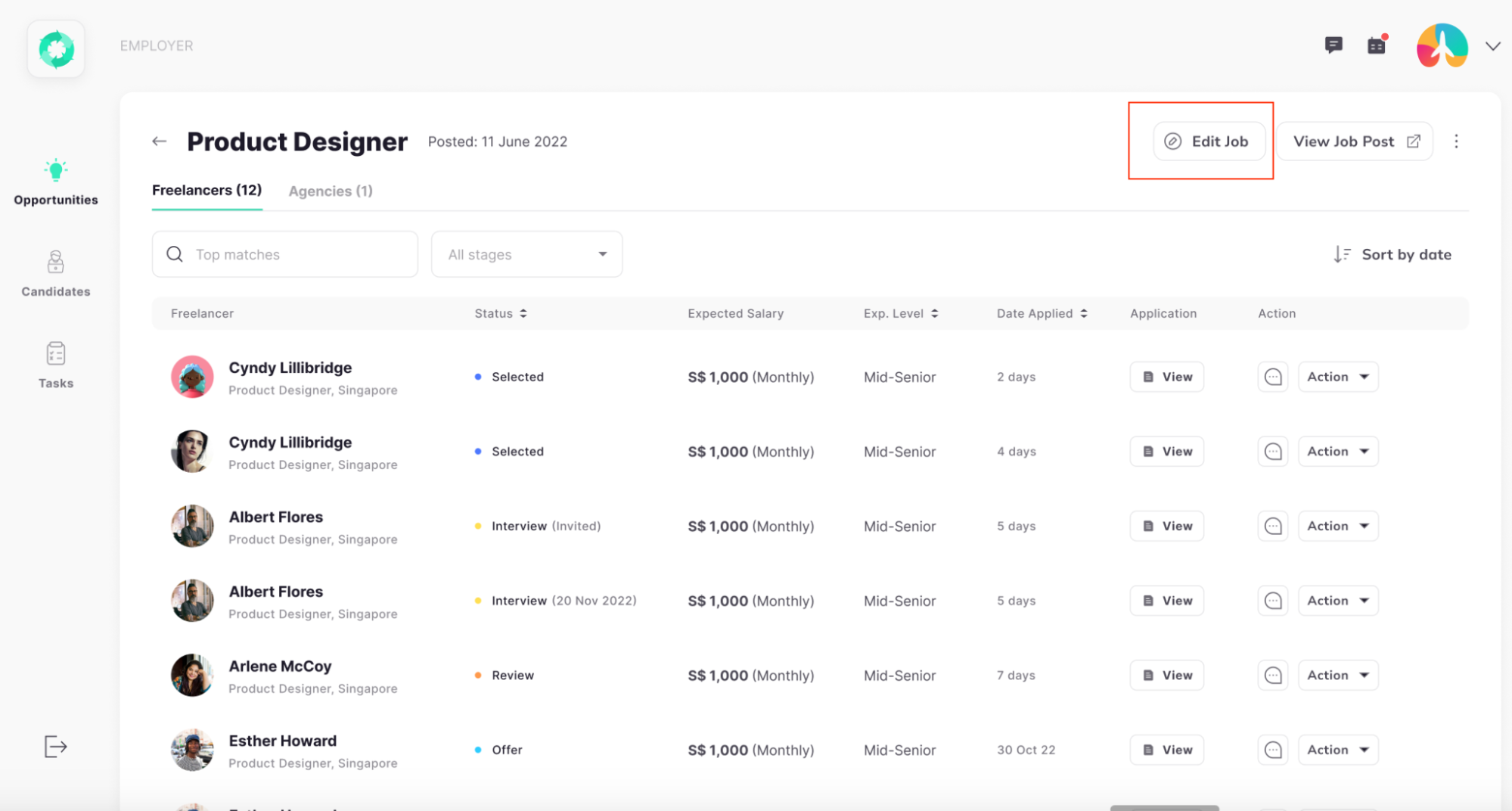Select the Freelancers (12) tab
This screenshot has height=811, width=1512.
[206, 190]
